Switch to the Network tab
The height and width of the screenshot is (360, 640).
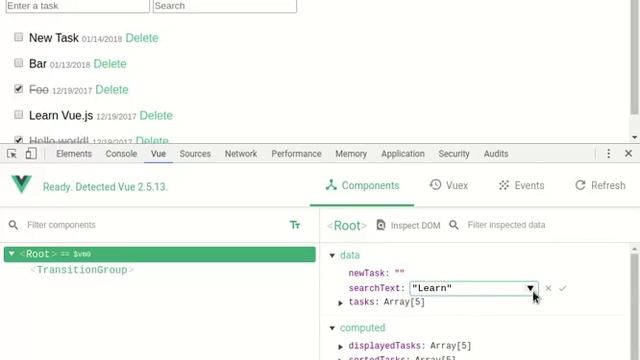click(x=241, y=154)
